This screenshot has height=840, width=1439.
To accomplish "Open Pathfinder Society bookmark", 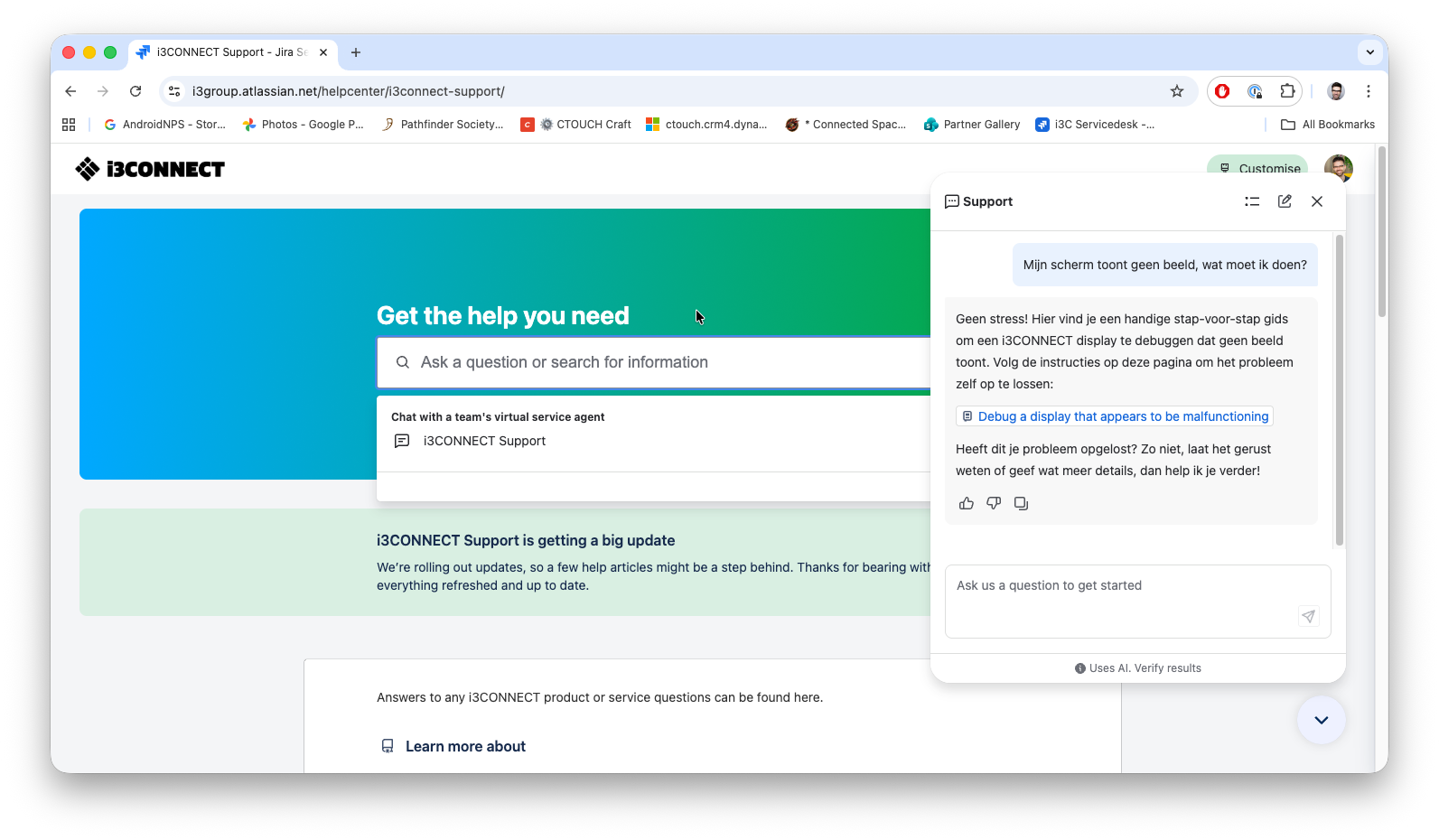I will pos(443,125).
